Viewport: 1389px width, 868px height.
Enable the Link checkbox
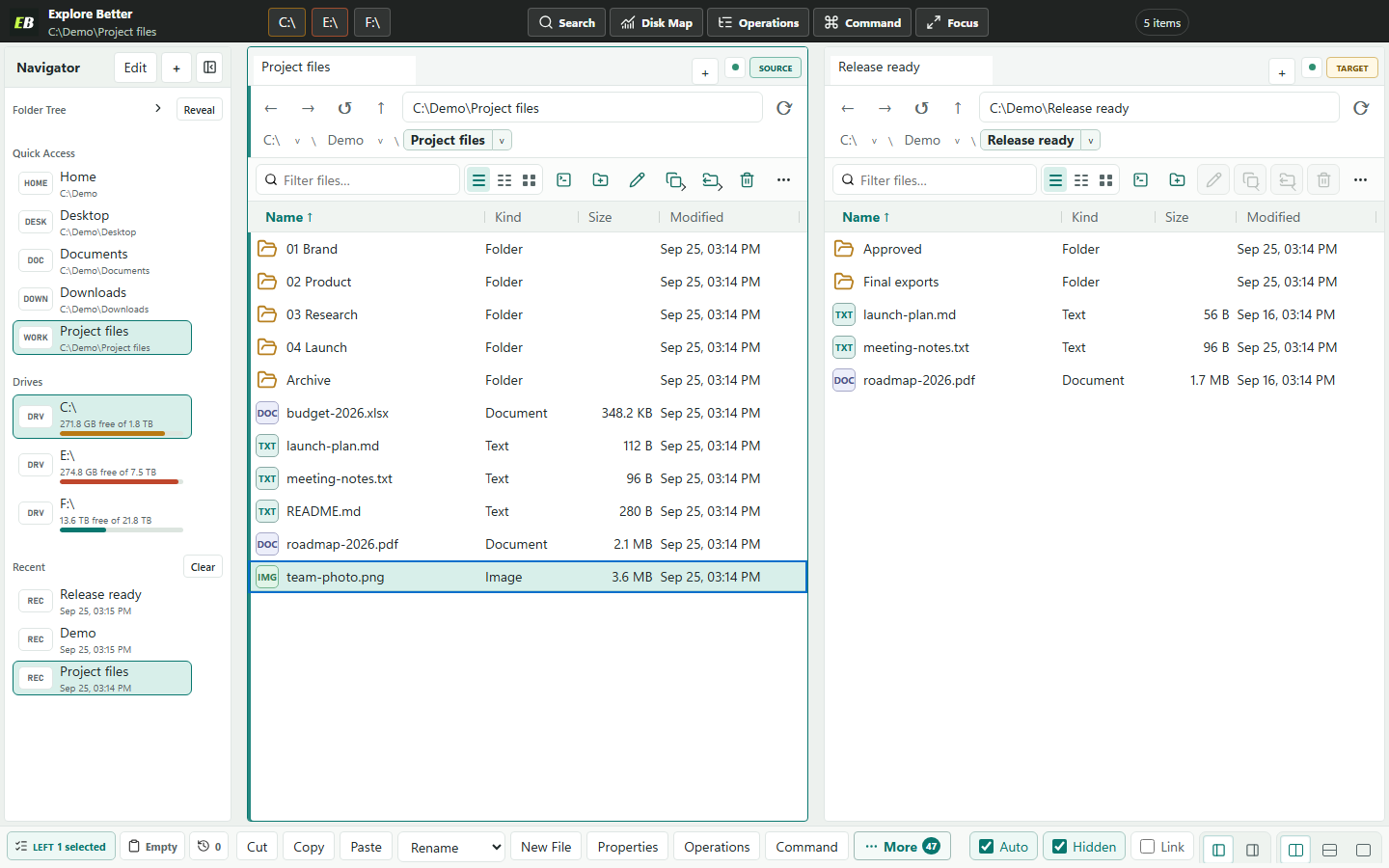click(1148, 847)
